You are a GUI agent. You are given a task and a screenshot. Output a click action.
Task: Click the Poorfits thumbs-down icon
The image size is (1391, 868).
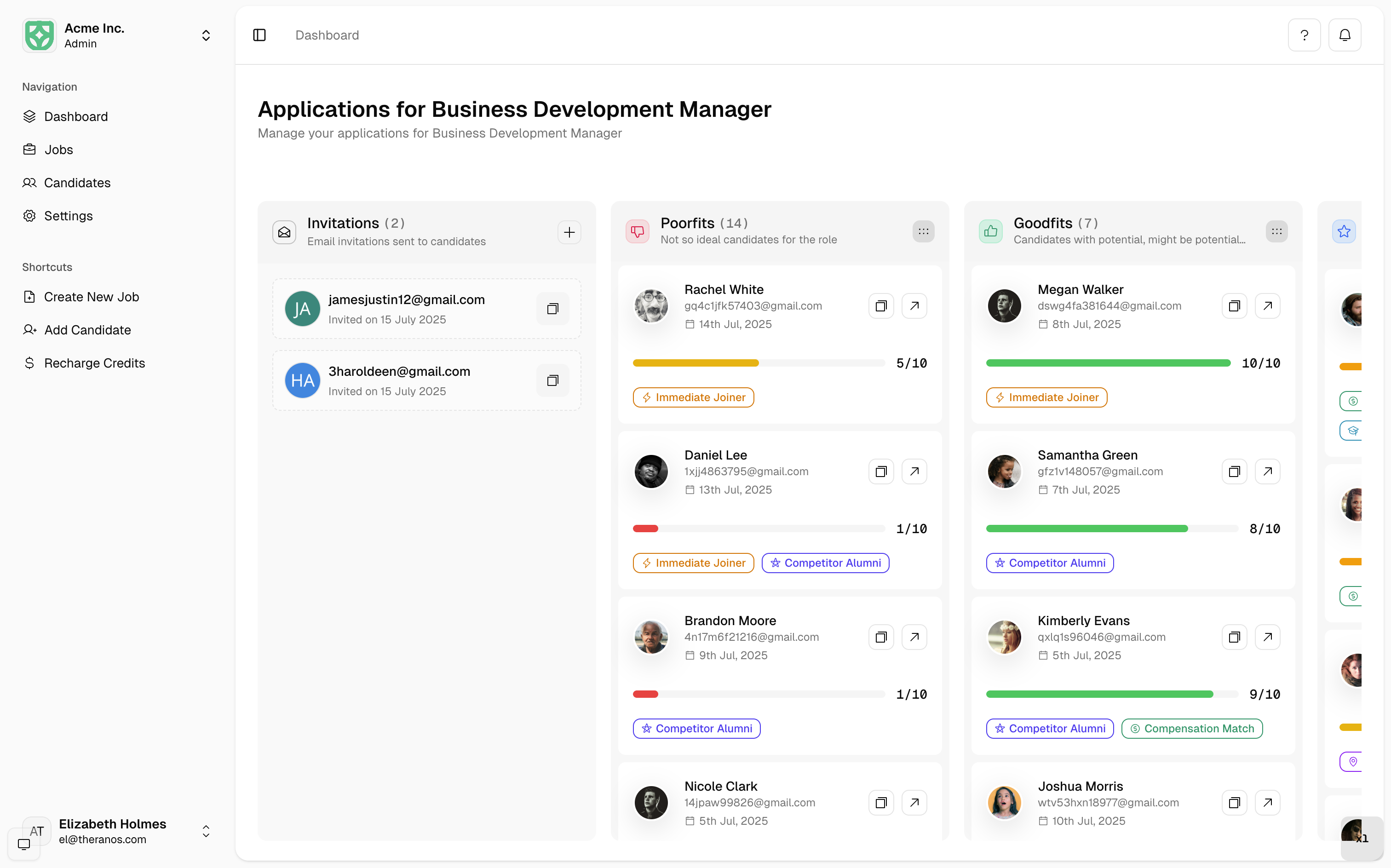(637, 231)
